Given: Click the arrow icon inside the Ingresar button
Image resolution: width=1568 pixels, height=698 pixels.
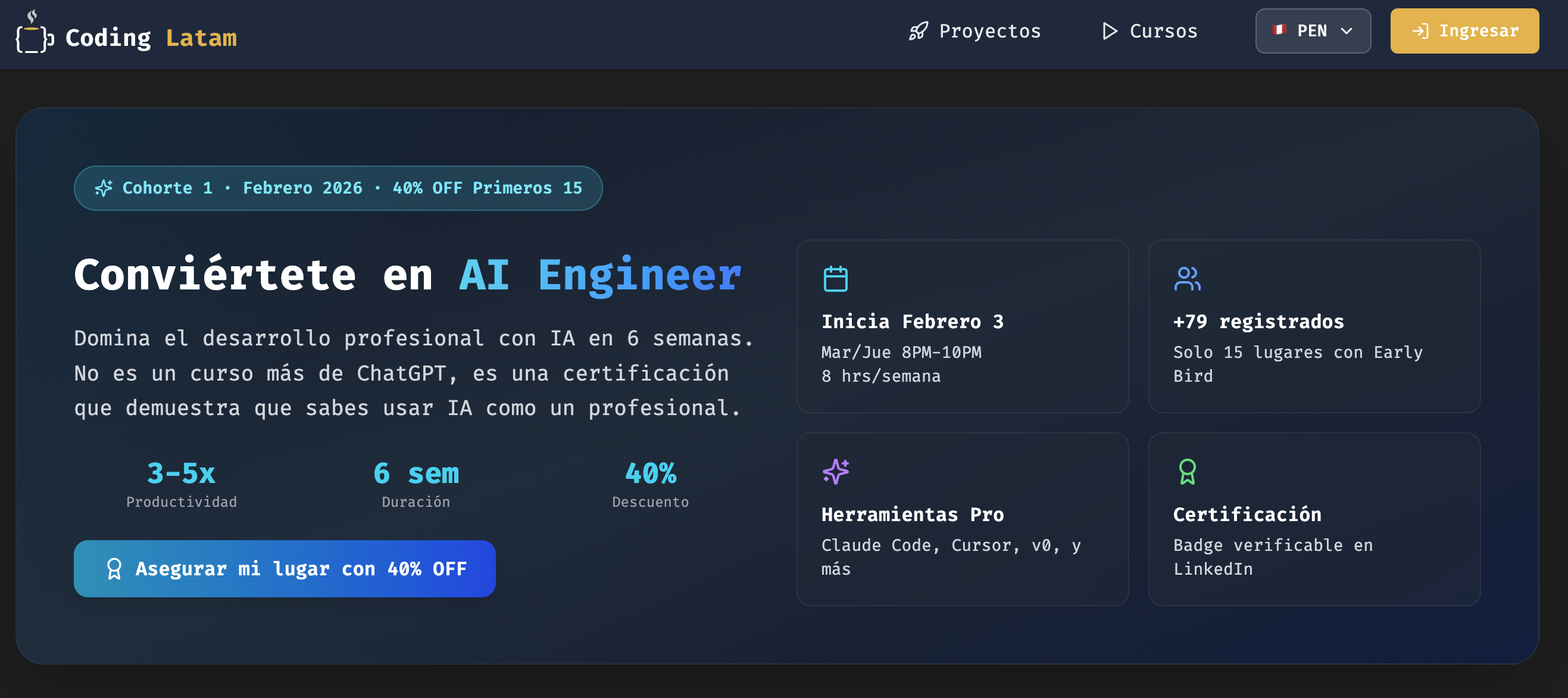Looking at the screenshot, I should pos(1422,30).
